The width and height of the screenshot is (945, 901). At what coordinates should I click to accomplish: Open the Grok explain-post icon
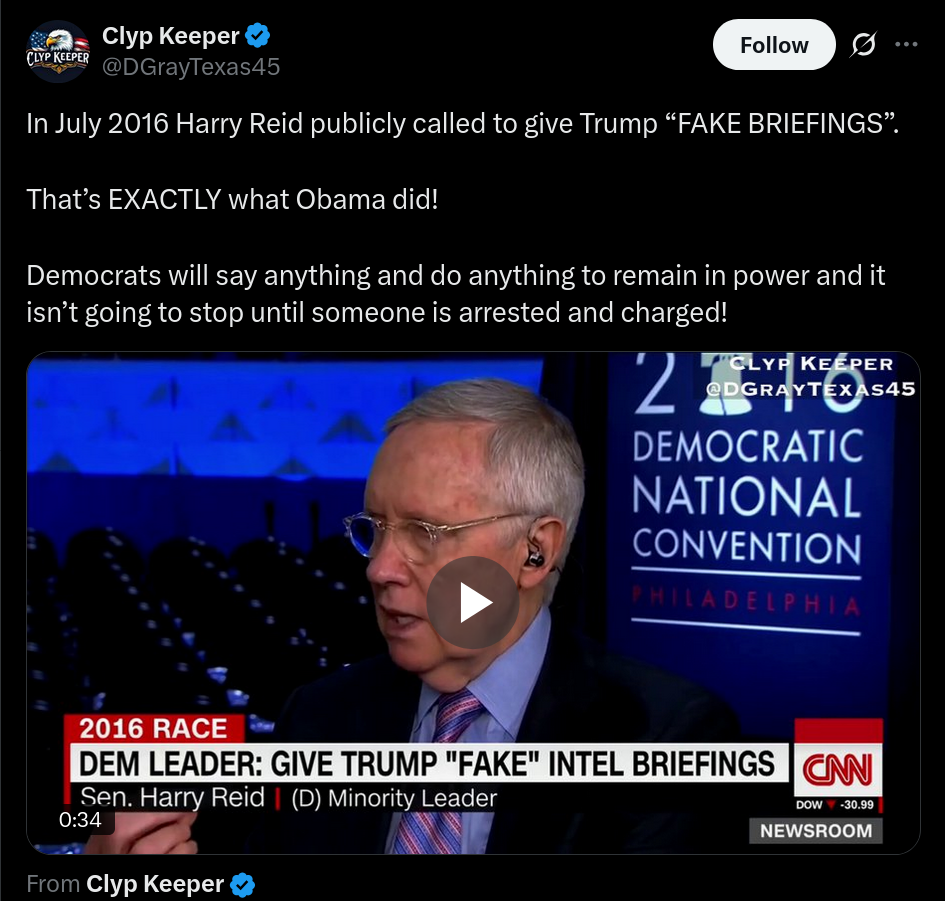(864, 44)
